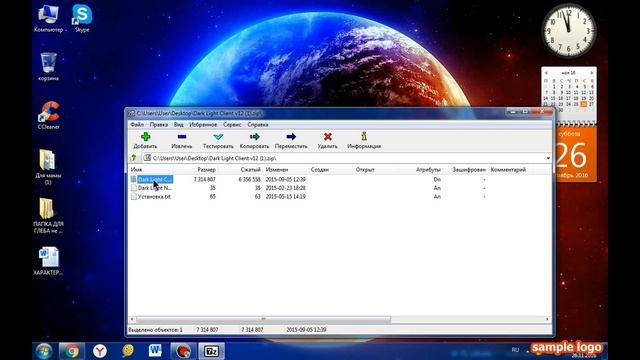Open the Skype desktop icon

pos(82,18)
